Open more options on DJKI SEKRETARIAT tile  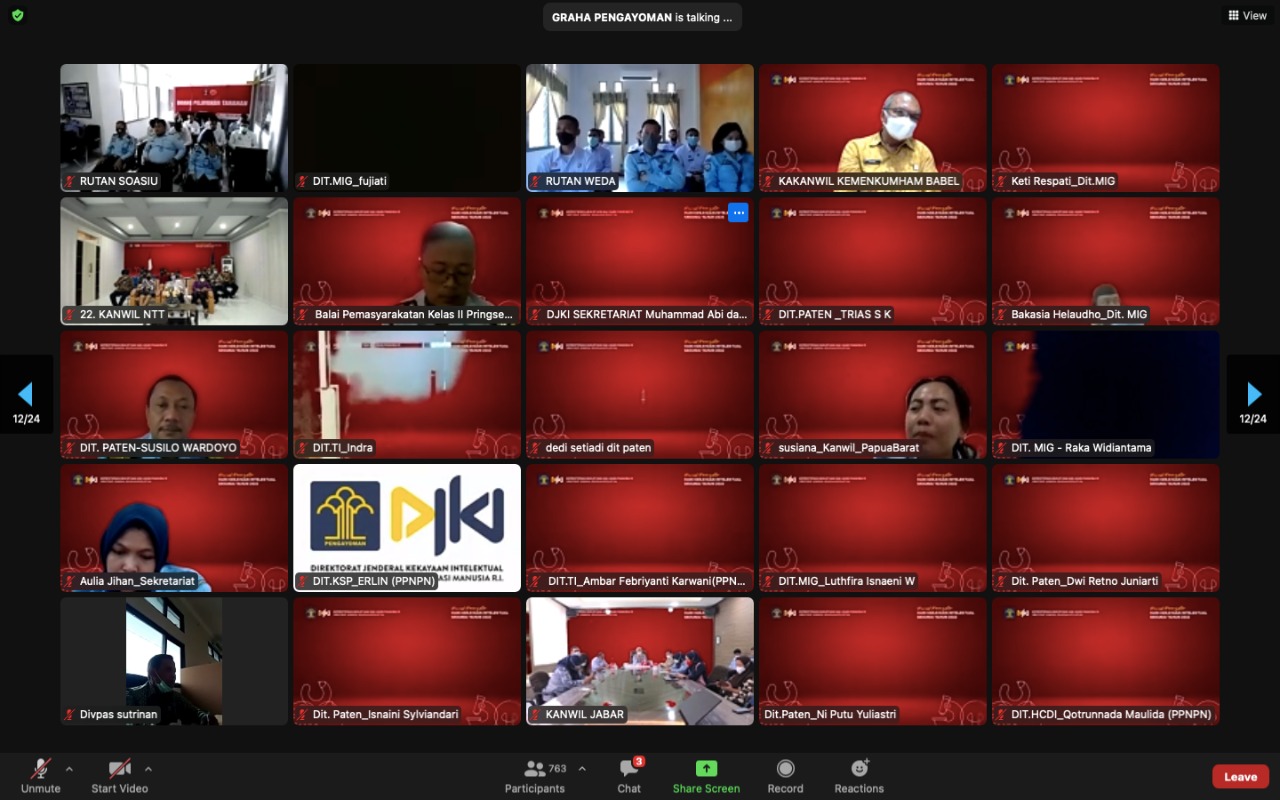click(738, 212)
